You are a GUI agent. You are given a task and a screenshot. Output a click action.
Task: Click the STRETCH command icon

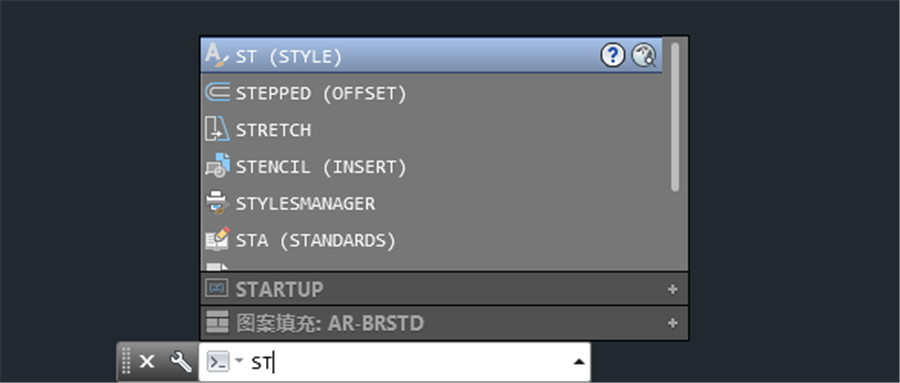[217, 129]
